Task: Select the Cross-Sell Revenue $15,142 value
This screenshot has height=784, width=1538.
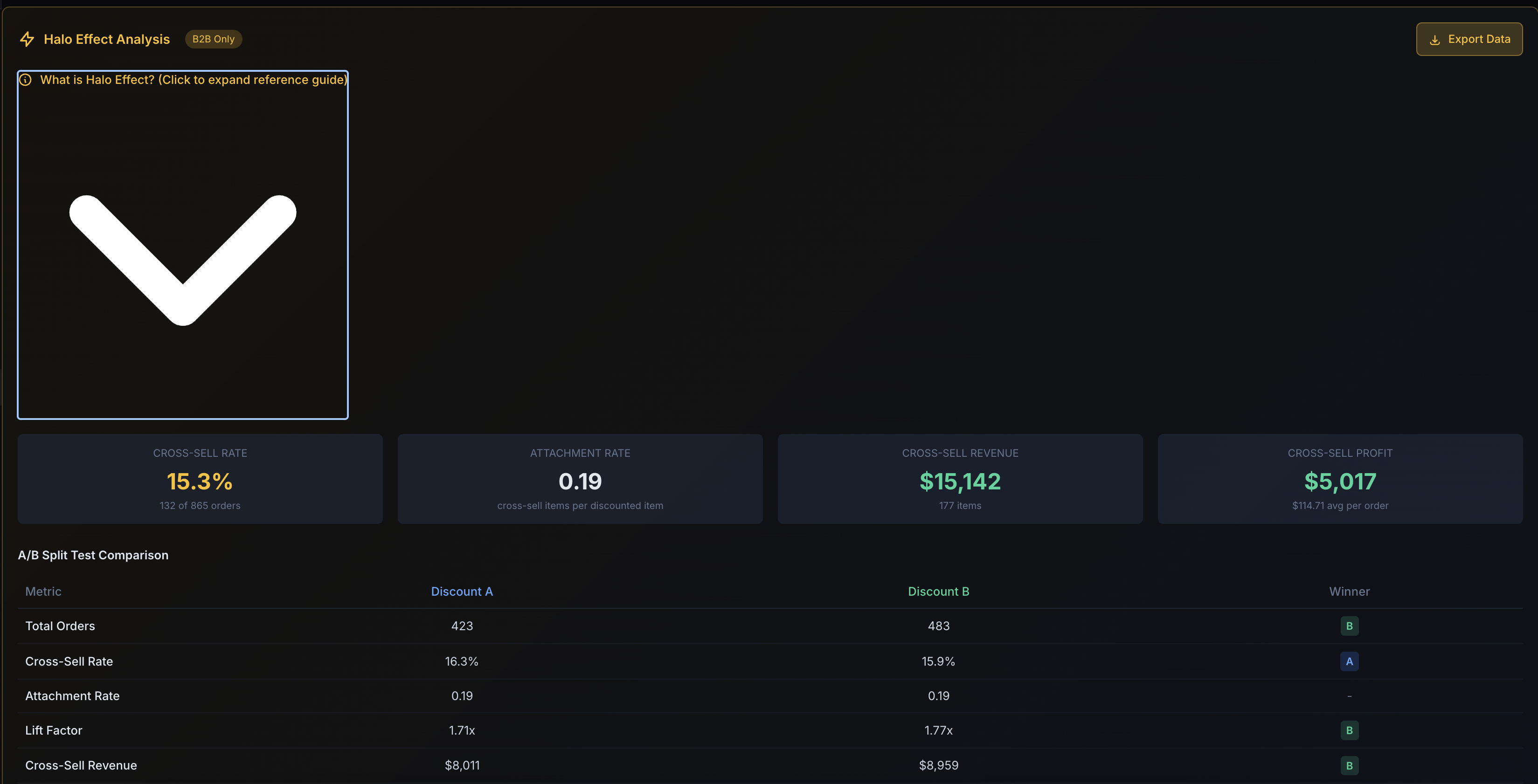Action: [x=960, y=481]
